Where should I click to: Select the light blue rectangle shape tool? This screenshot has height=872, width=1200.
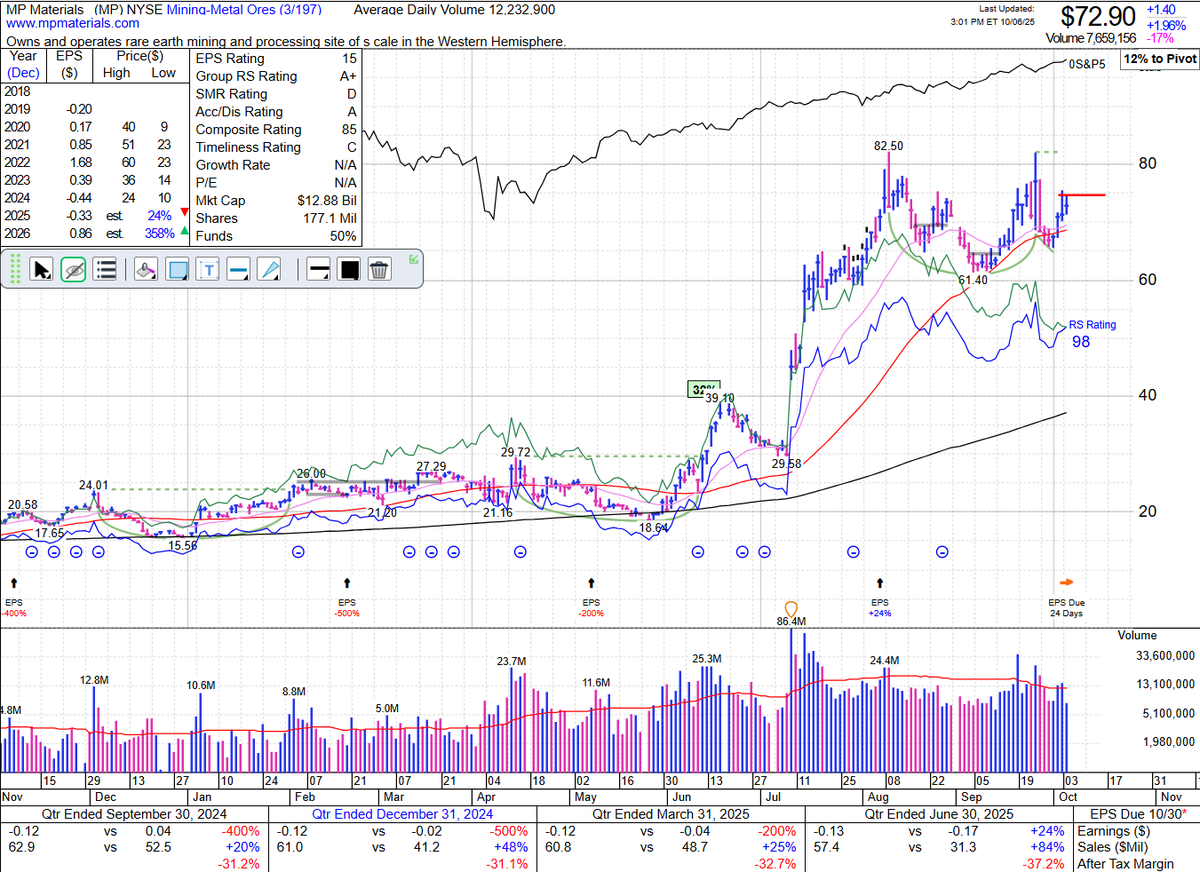pyautogui.click(x=178, y=269)
